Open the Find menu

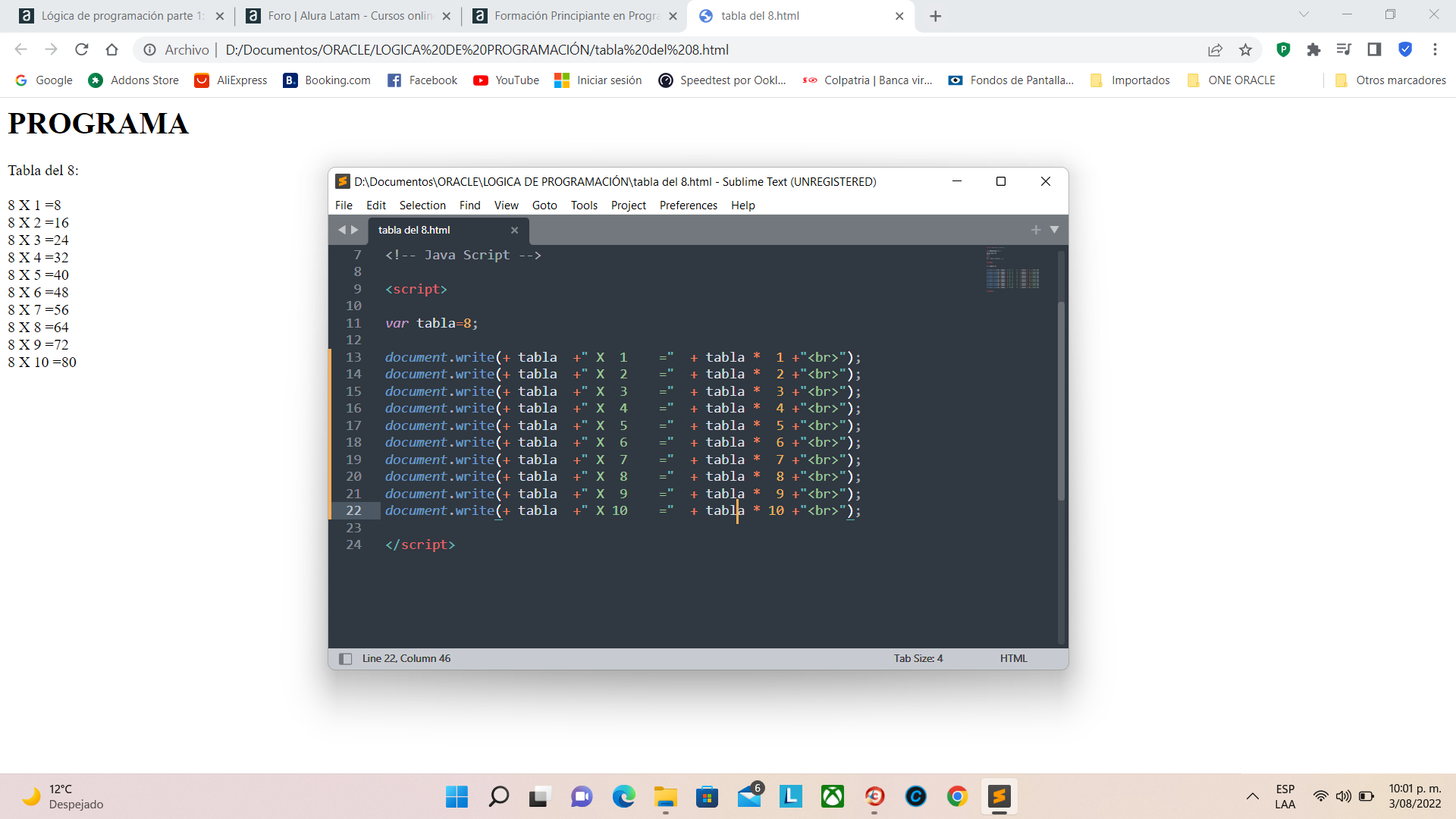pos(470,205)
